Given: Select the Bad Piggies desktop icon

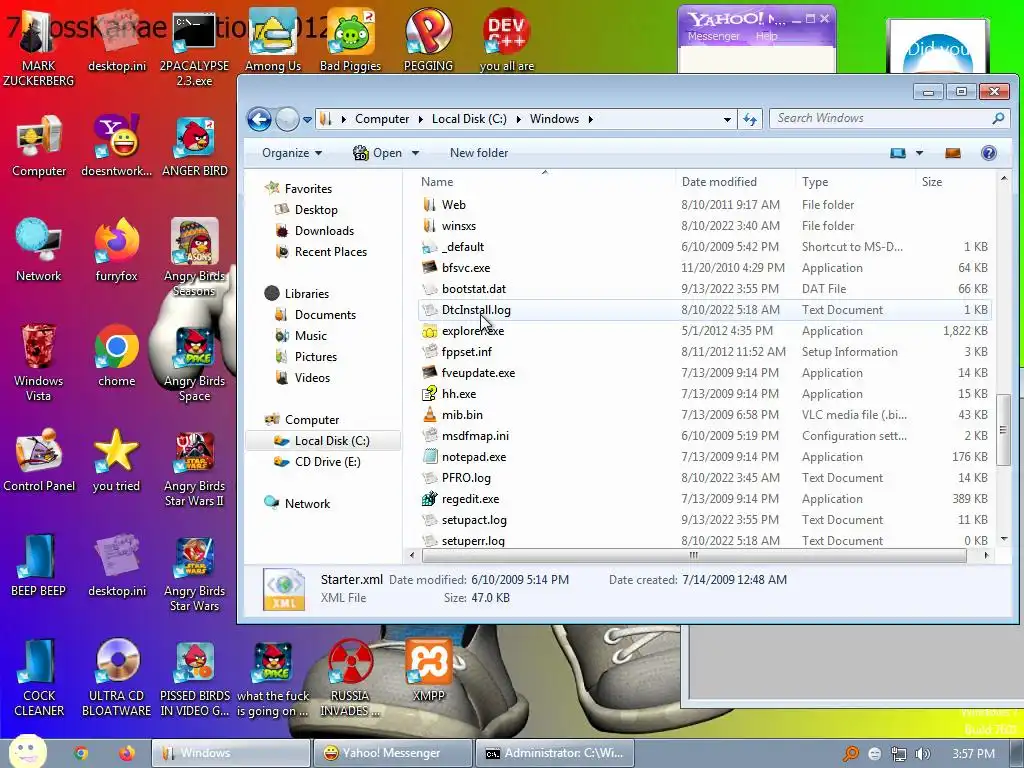Looking at the screenshot, I should (x=350, y=40).
